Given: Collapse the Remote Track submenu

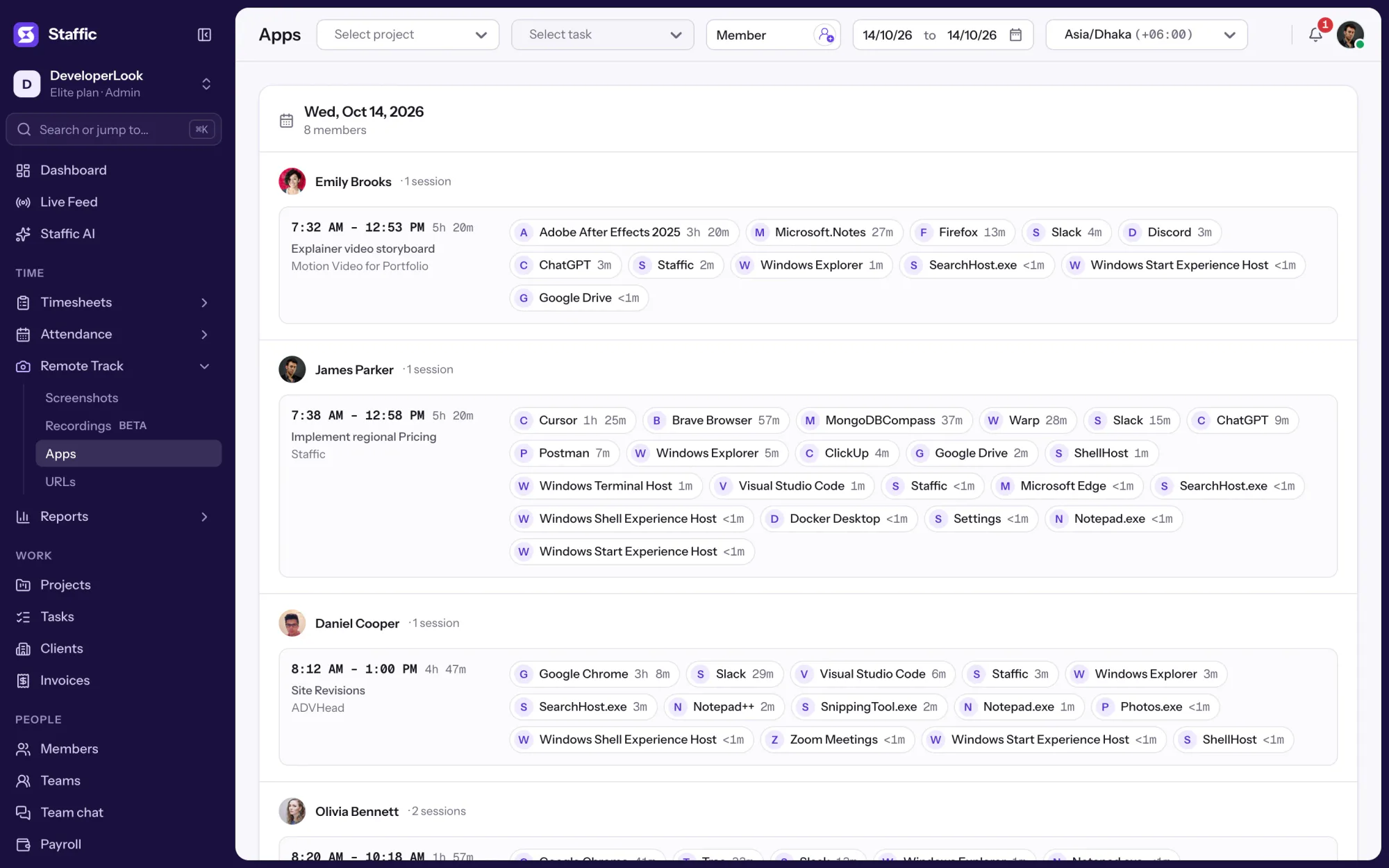Looking at the screenshot, I should coord(204,366).
